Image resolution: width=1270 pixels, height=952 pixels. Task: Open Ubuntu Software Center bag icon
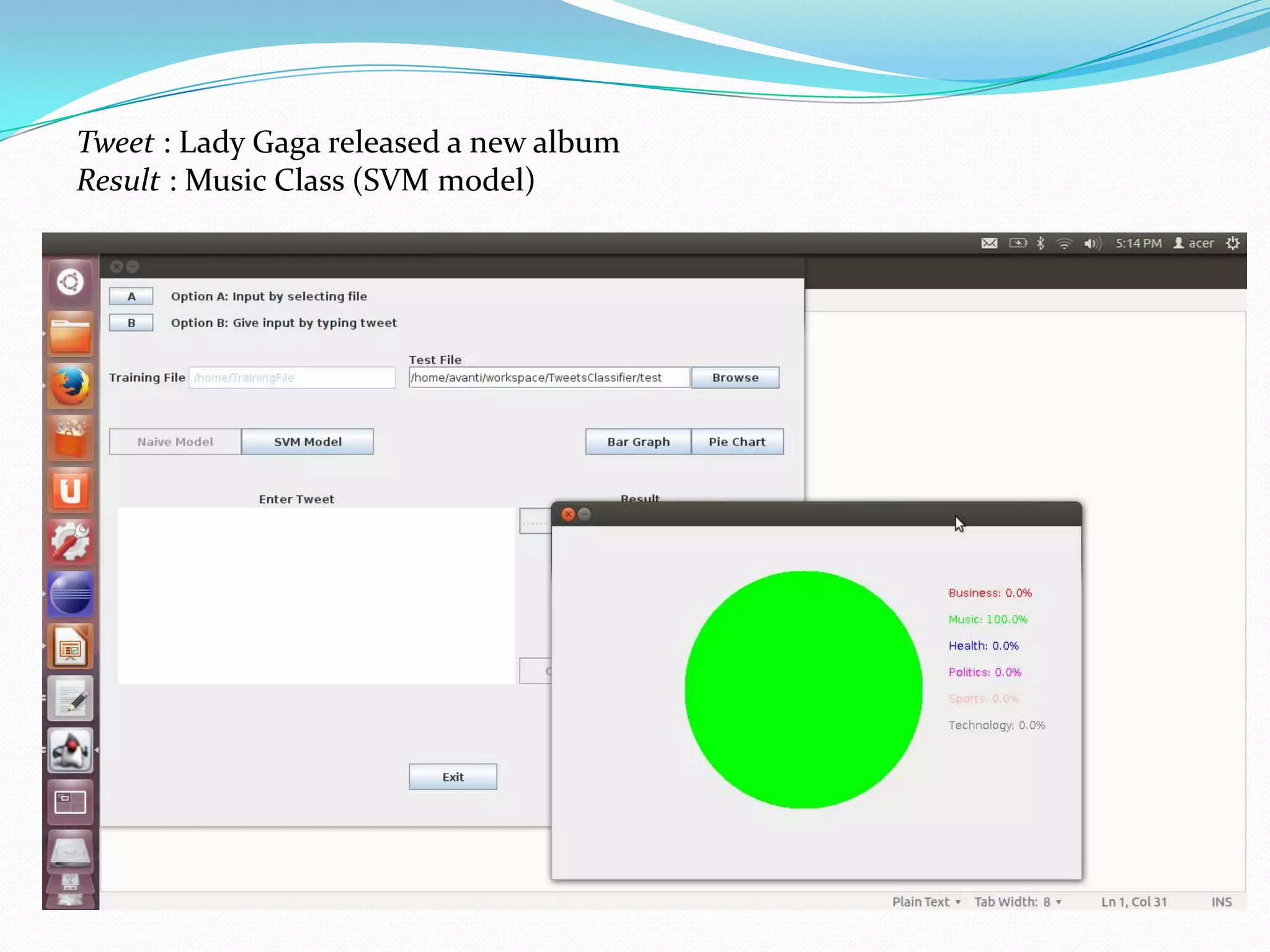tap(70, 438)
